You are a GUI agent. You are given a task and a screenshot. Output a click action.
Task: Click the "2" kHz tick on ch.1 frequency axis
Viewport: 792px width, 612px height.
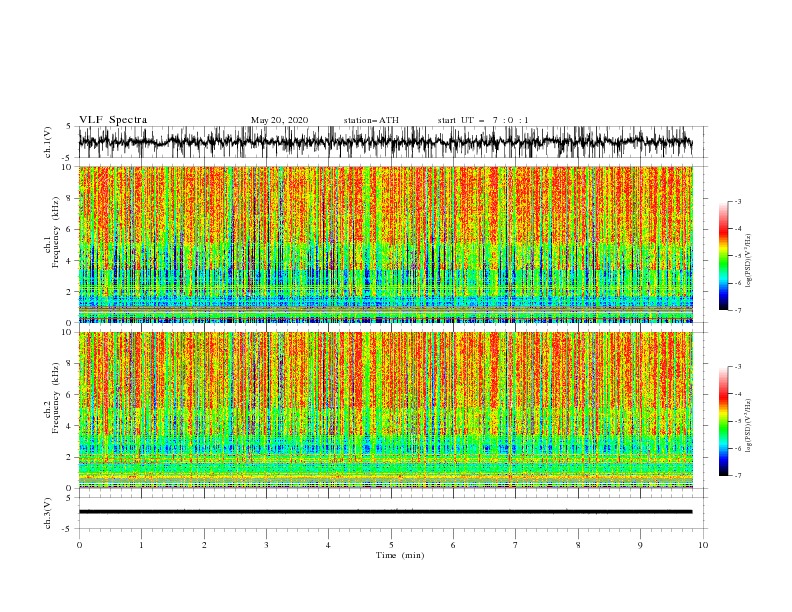71,292
